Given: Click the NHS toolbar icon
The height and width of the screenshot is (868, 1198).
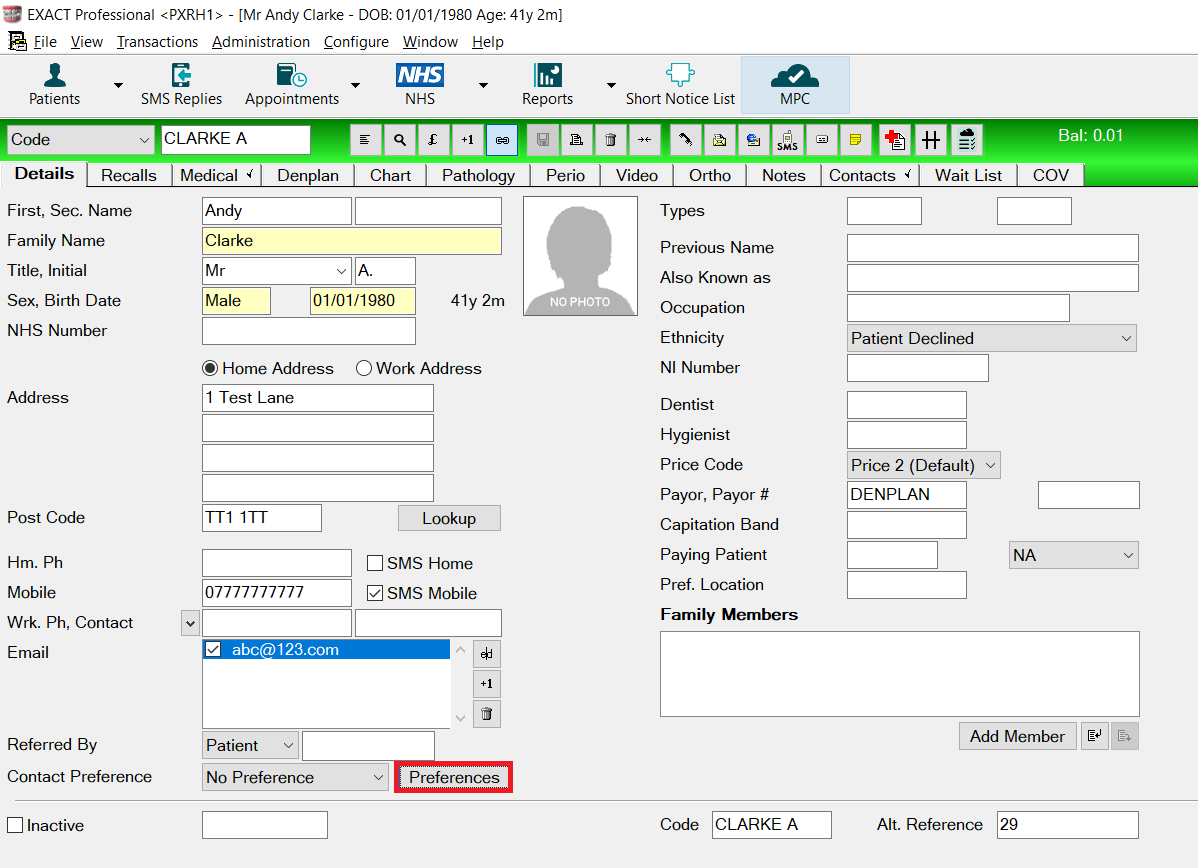Looking at the screenshot, I should pos(419,84).
